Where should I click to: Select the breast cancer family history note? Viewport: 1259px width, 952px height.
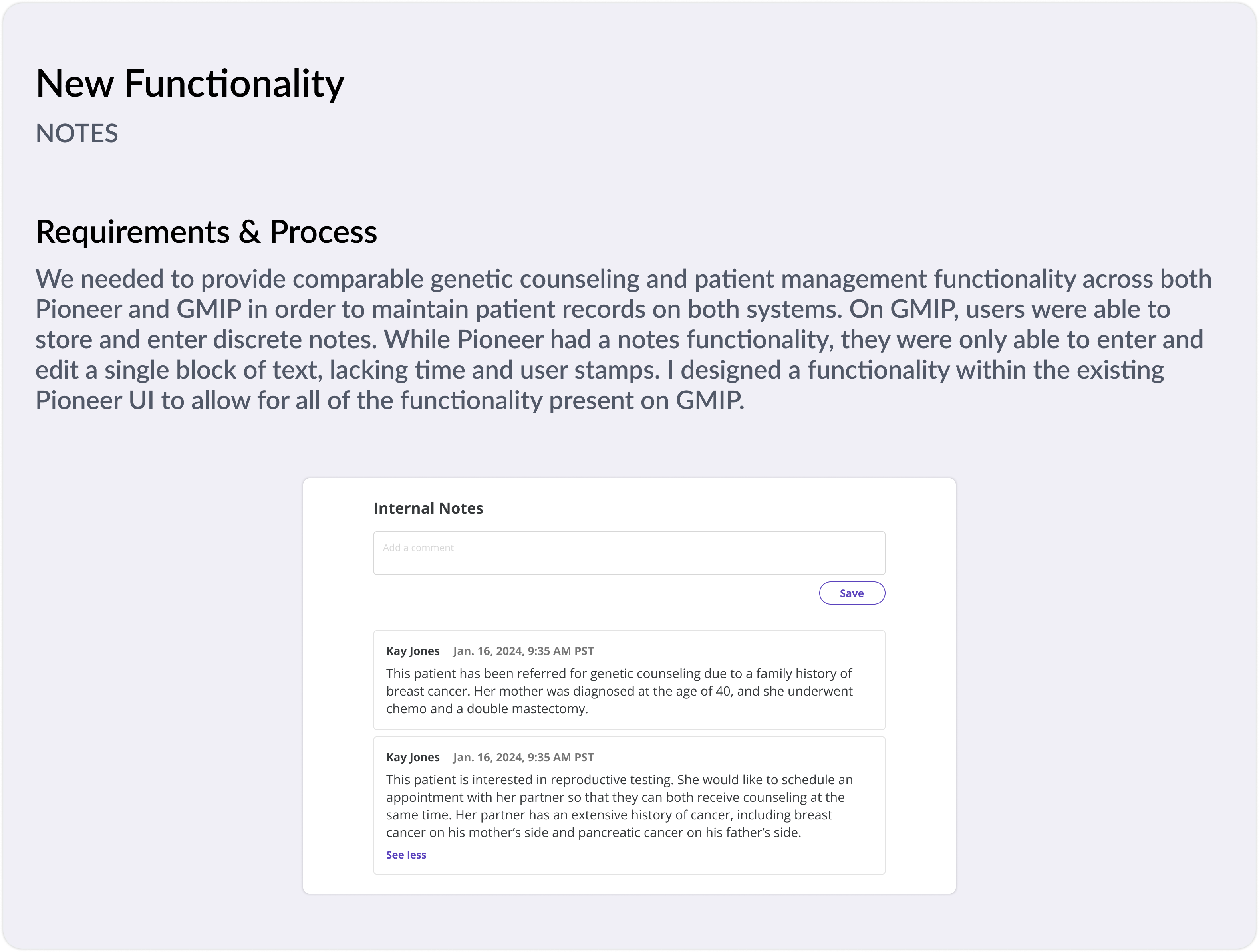[619, 691]
